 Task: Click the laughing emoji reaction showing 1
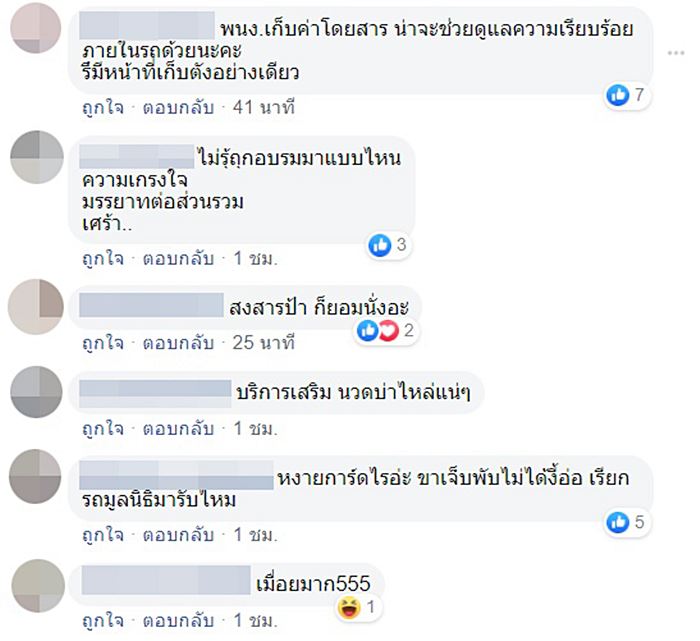click(349, 607)
